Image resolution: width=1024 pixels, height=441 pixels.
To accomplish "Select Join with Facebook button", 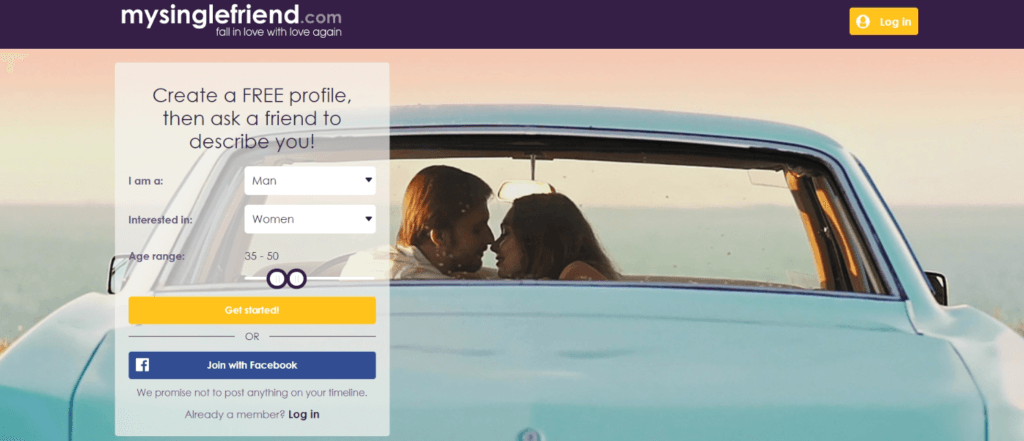I will coord(252,365).
